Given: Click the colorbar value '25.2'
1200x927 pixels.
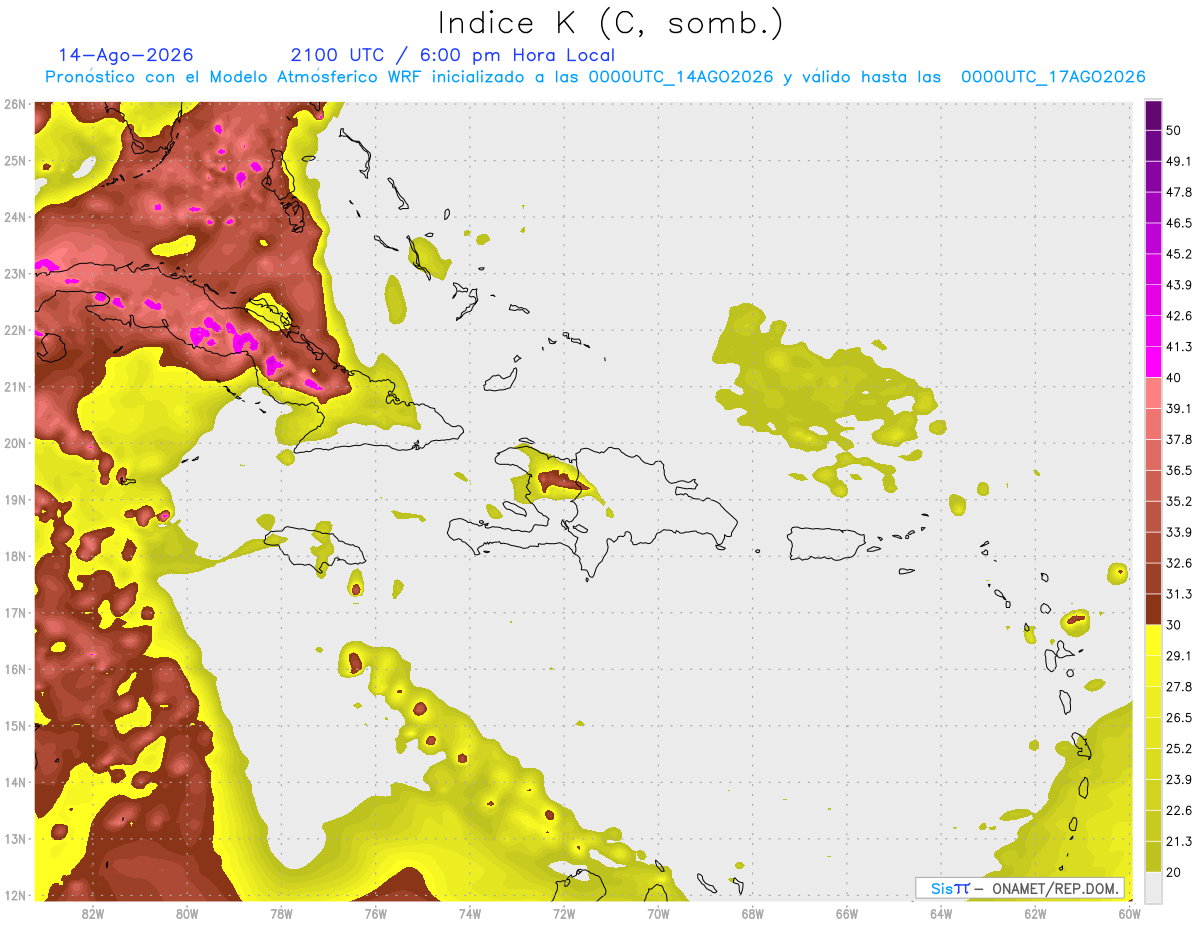Looking at the screenshot, I should 1179,749.
